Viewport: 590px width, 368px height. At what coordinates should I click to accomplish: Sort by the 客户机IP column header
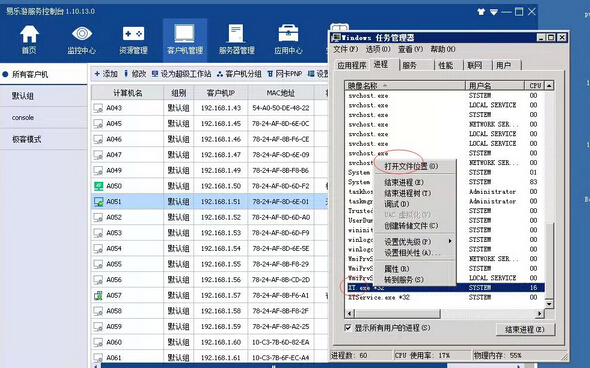pyautogui.click(x=220, y=93)
